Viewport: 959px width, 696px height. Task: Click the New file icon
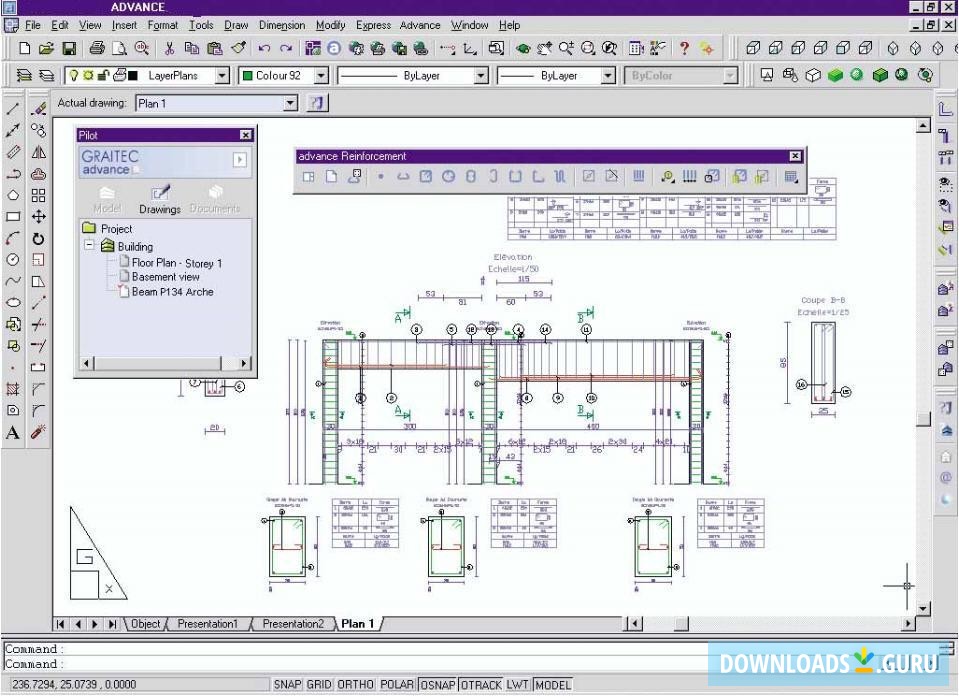(x=24, y=48)
